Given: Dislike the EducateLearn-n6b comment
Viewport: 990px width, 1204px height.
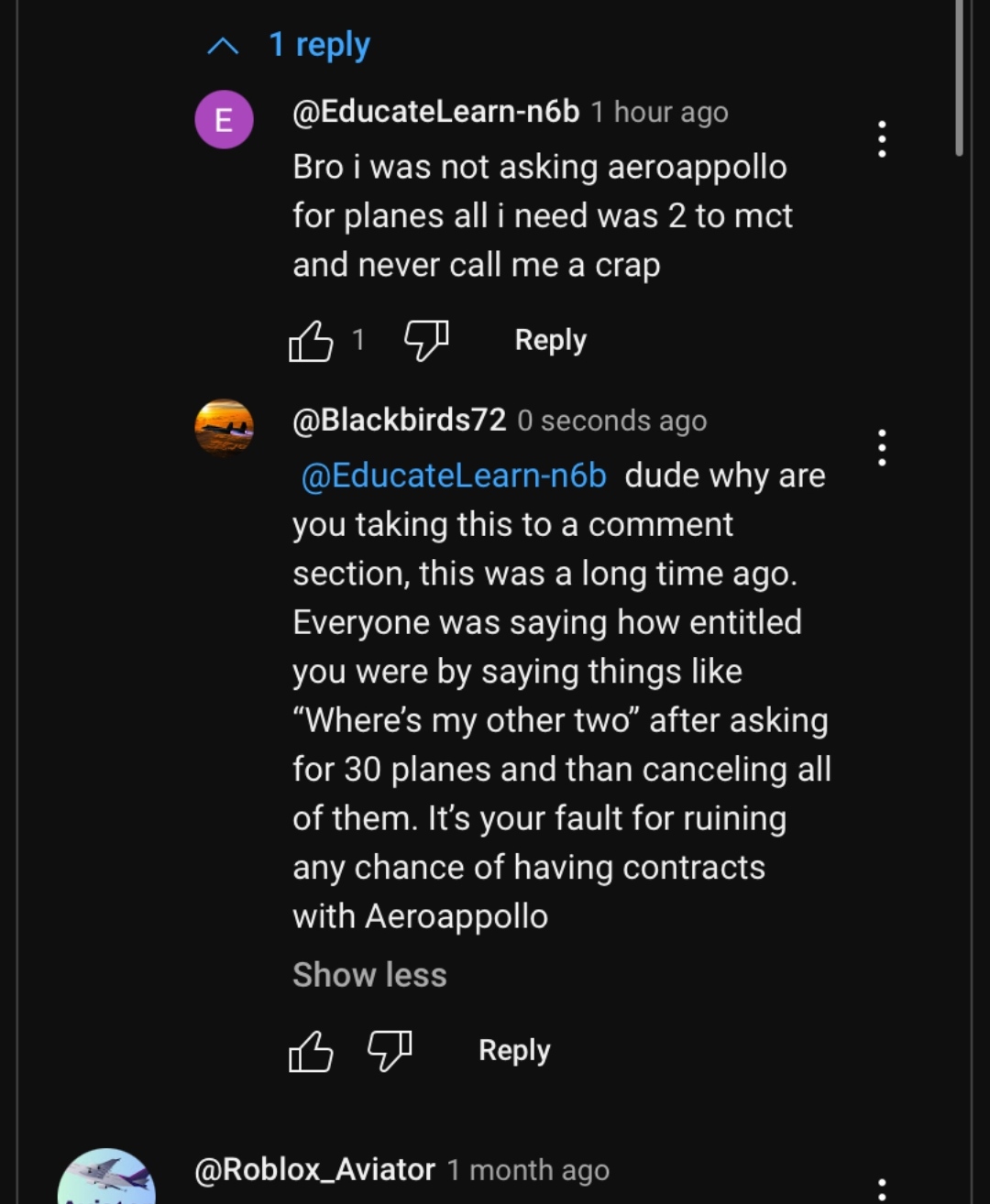Looking at the screenshot, I should point(426,341).
